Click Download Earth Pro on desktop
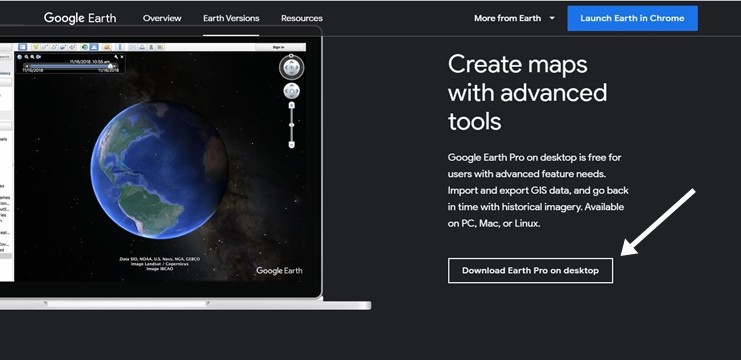741x360 pixels. click(x=530, y=271)
